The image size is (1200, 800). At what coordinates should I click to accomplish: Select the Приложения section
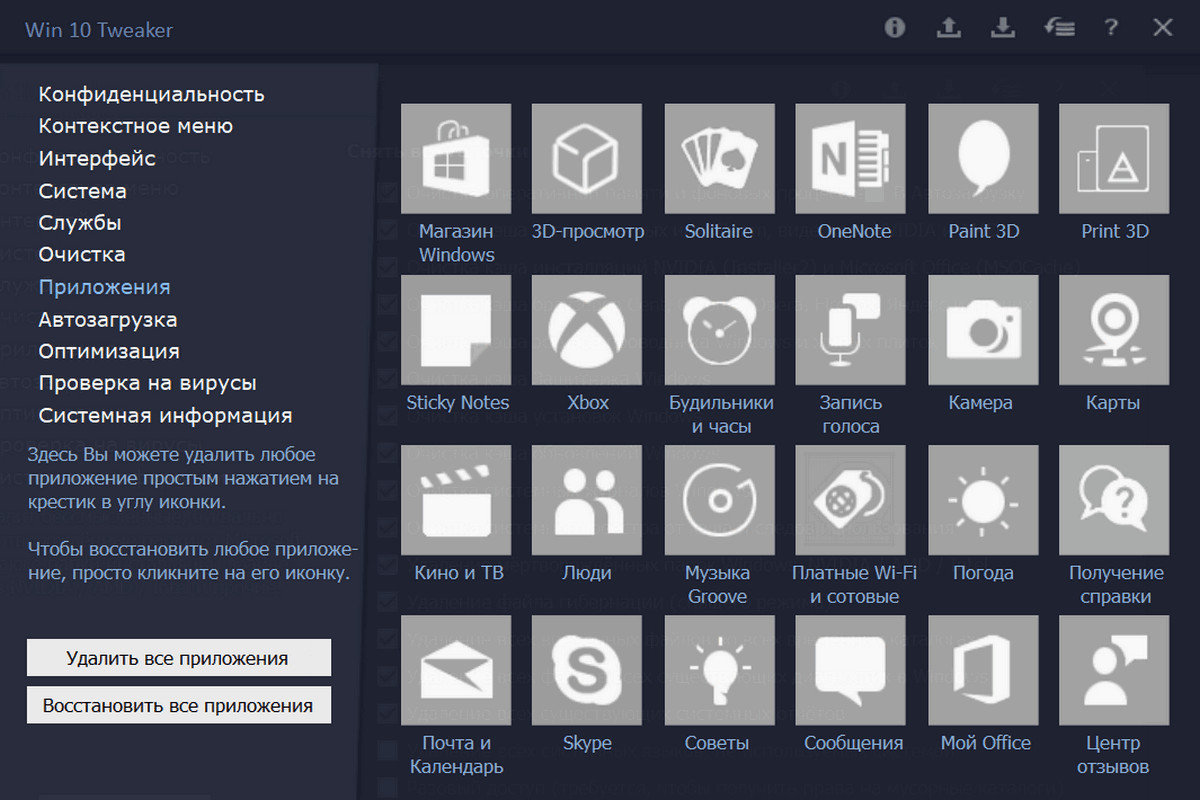105,287
